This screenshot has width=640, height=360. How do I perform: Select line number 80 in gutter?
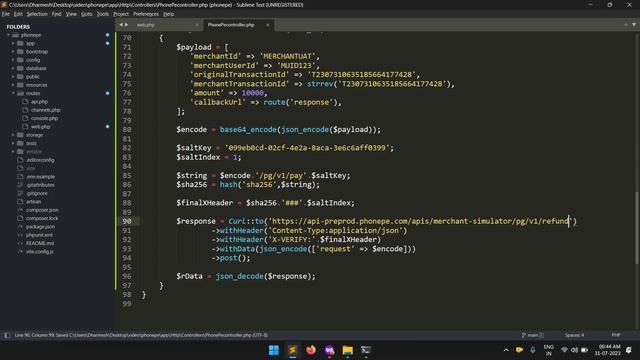point(127,129)
